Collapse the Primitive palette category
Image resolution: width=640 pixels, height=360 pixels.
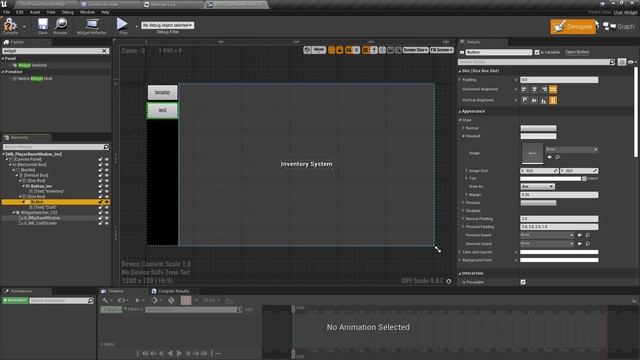(3, 72)
